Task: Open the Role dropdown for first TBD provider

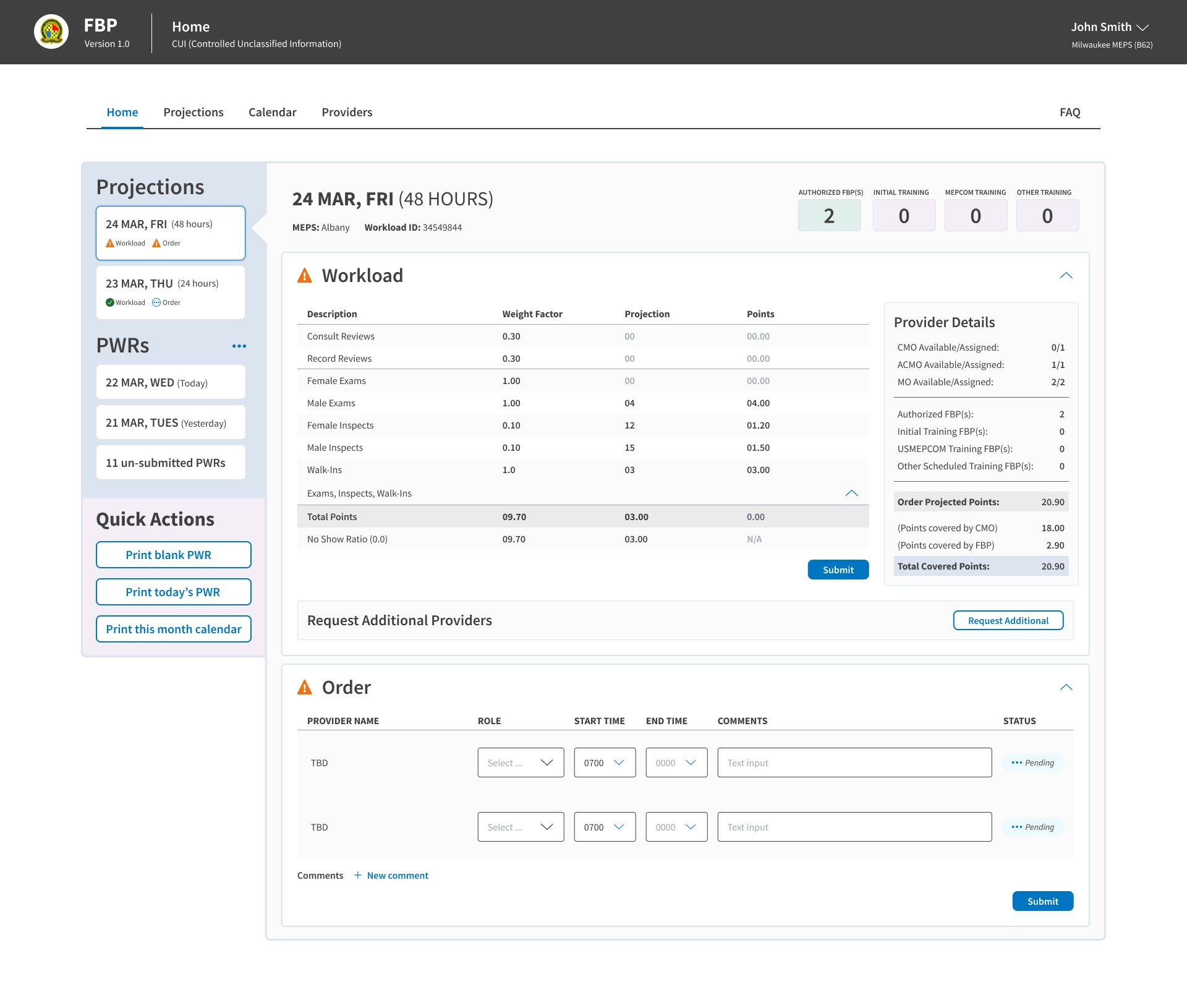Action: (x=521, y=762)
